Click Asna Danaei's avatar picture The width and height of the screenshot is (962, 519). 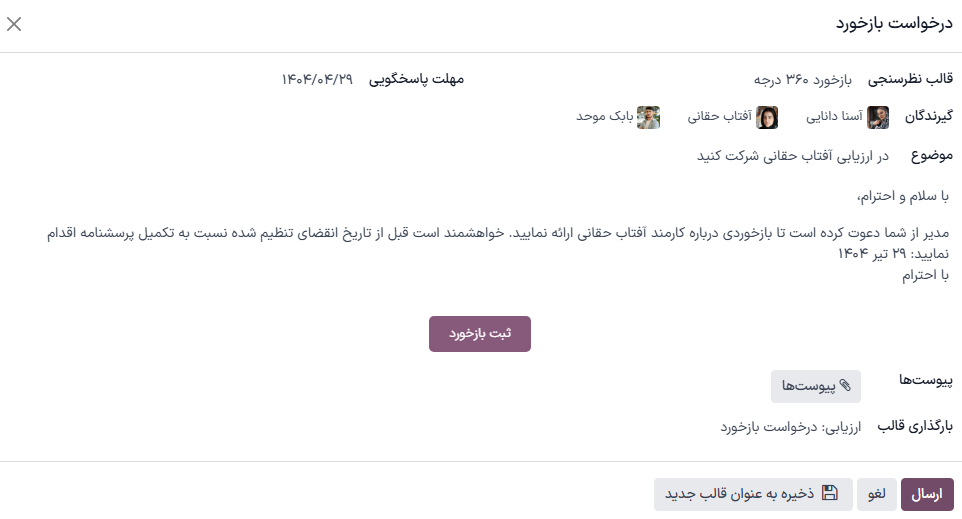[878, 117]
